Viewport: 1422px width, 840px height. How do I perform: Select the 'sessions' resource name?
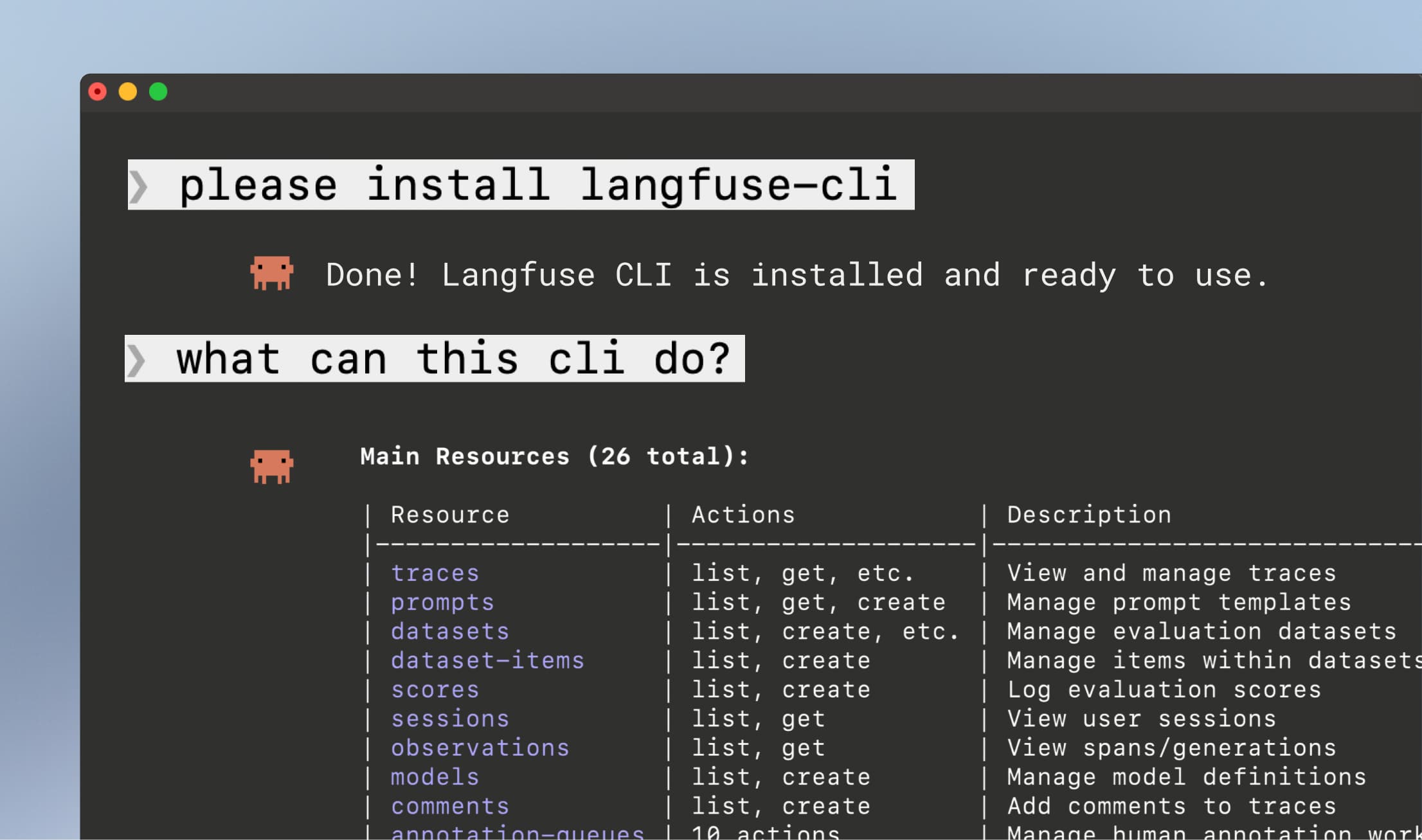[x=450, y=719]
